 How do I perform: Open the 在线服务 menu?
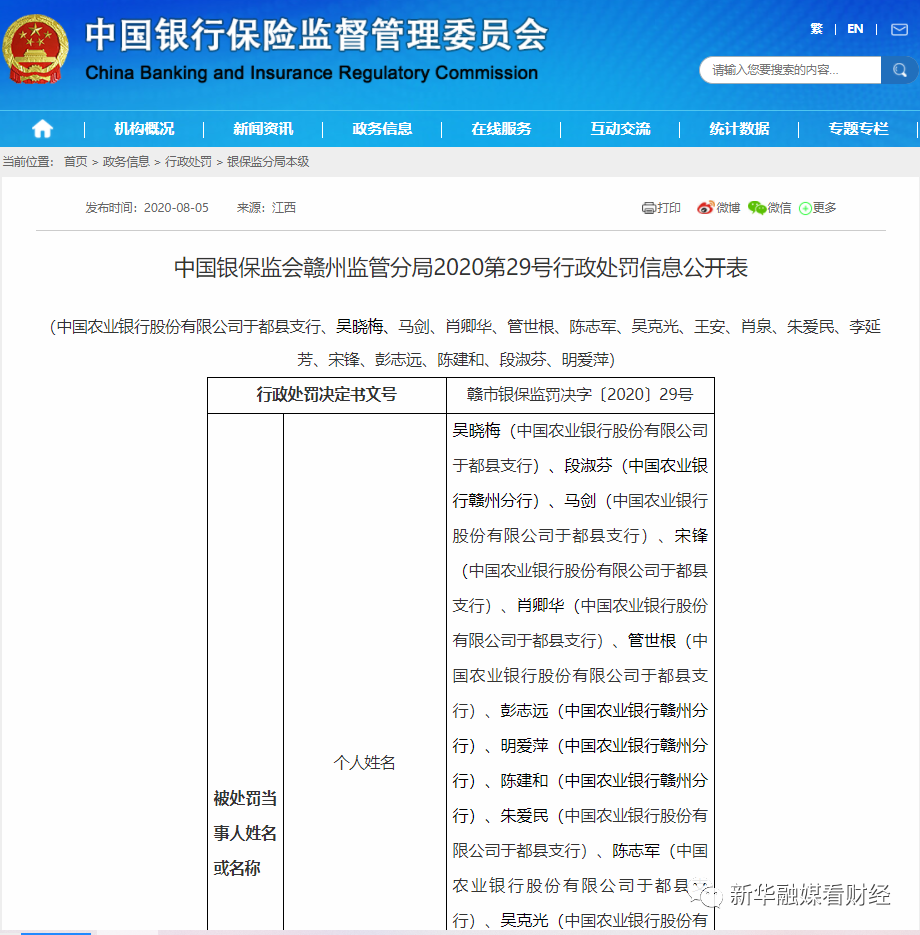tap(501, 129)
